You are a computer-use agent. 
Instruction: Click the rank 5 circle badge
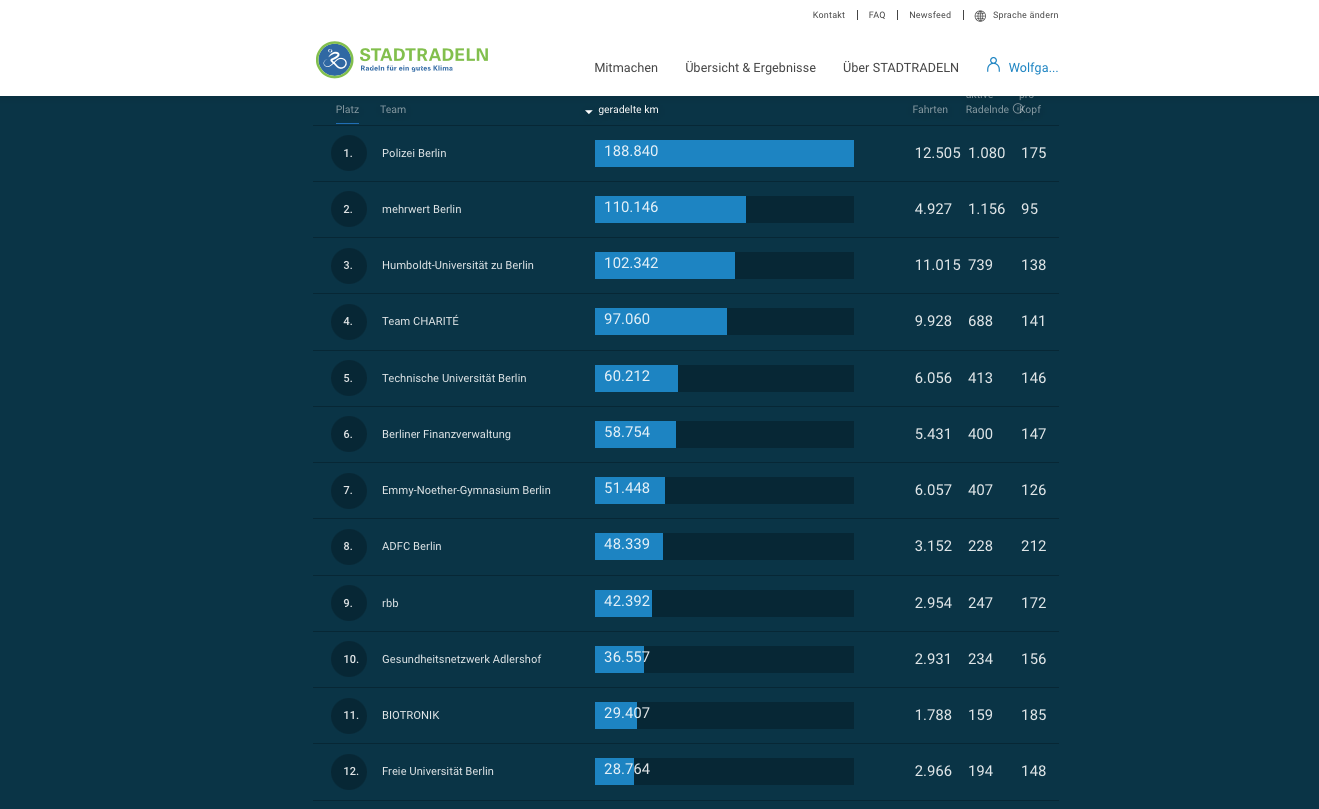pyautogui.click(x=349, y=378)
